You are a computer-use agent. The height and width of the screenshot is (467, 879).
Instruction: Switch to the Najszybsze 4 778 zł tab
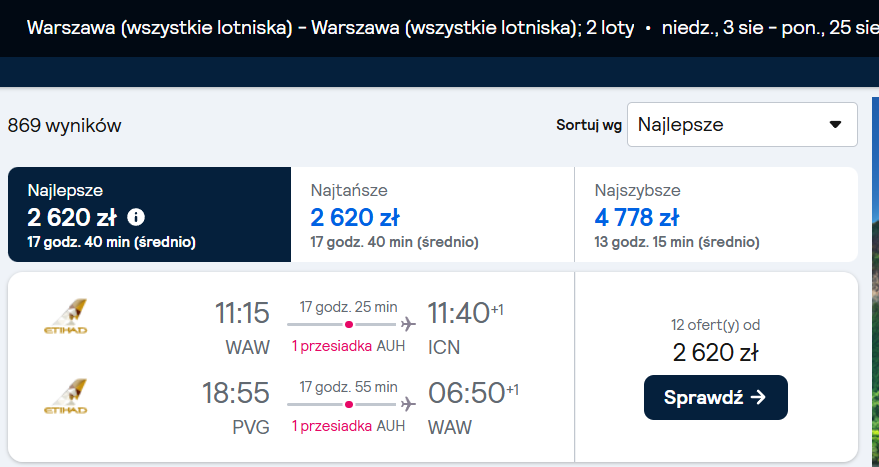(716, 214)
